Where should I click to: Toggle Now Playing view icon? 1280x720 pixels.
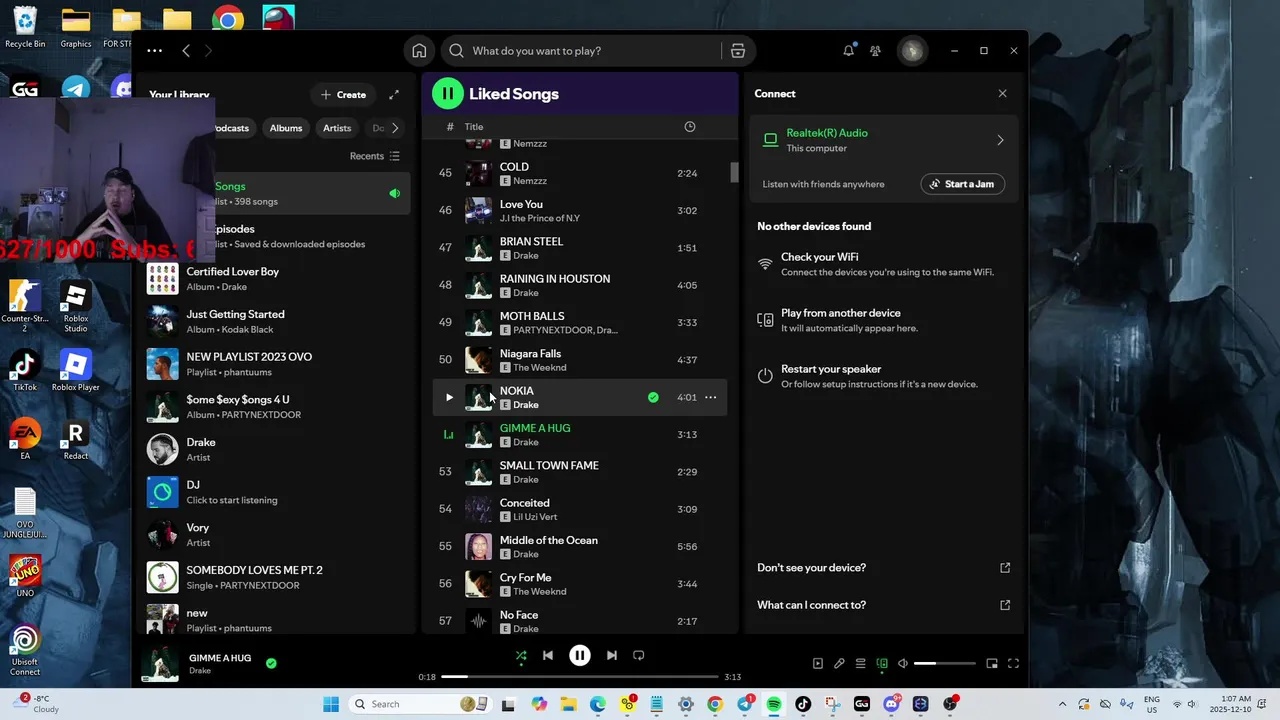pyautogui.click(x=818, y=663)
